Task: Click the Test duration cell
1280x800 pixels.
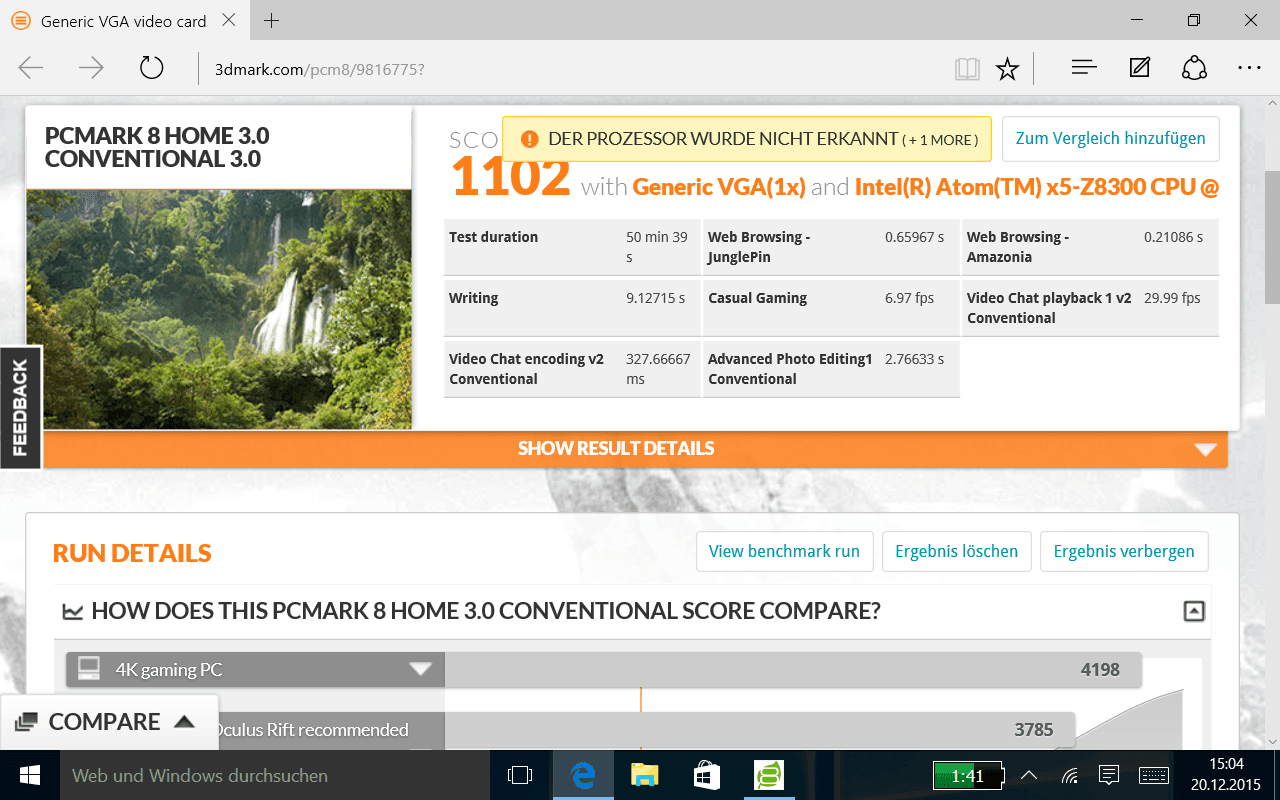Action: tap(572, 247)
